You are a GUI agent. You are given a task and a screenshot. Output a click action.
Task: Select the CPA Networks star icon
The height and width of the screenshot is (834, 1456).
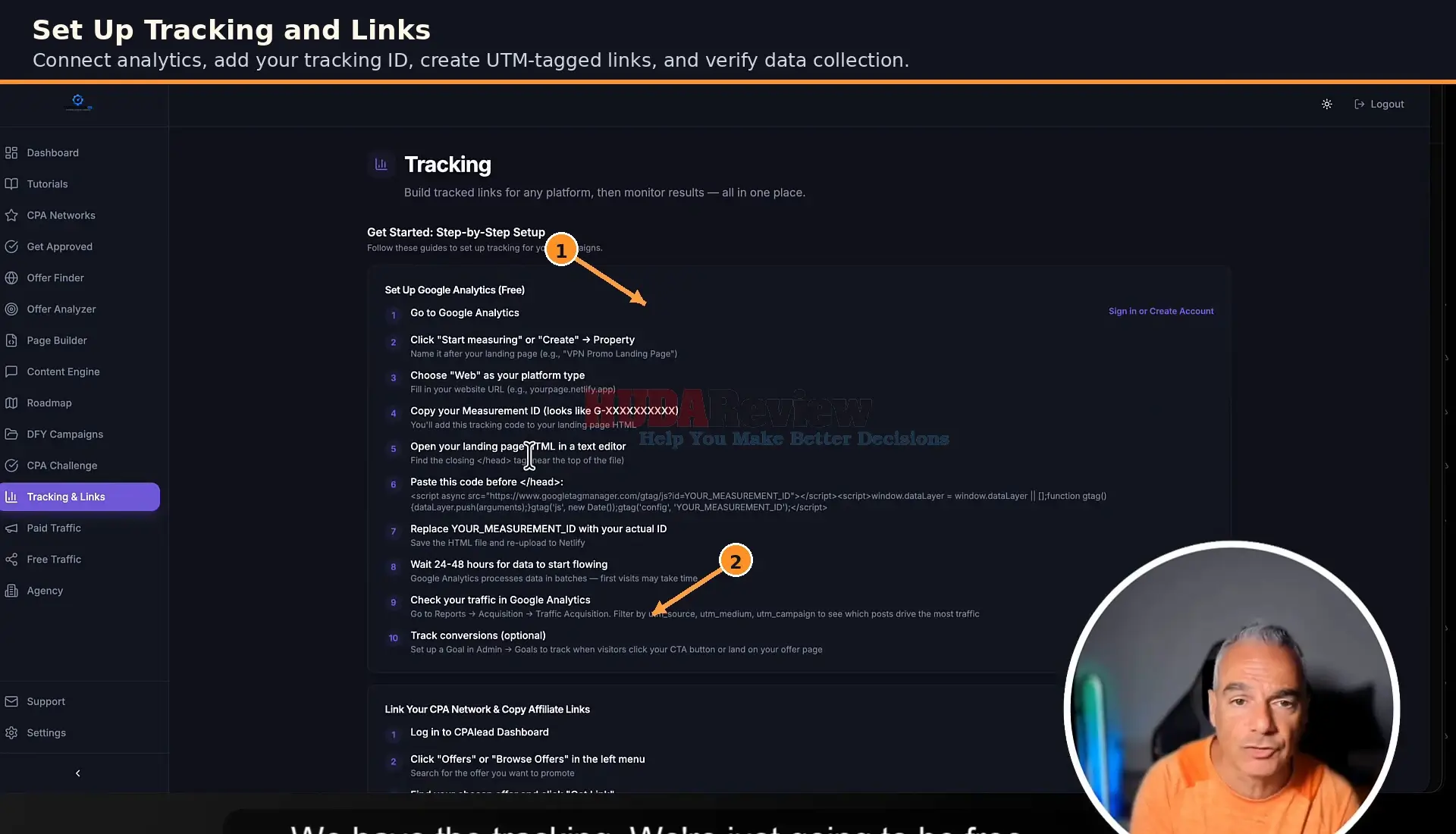click(11, 215)
